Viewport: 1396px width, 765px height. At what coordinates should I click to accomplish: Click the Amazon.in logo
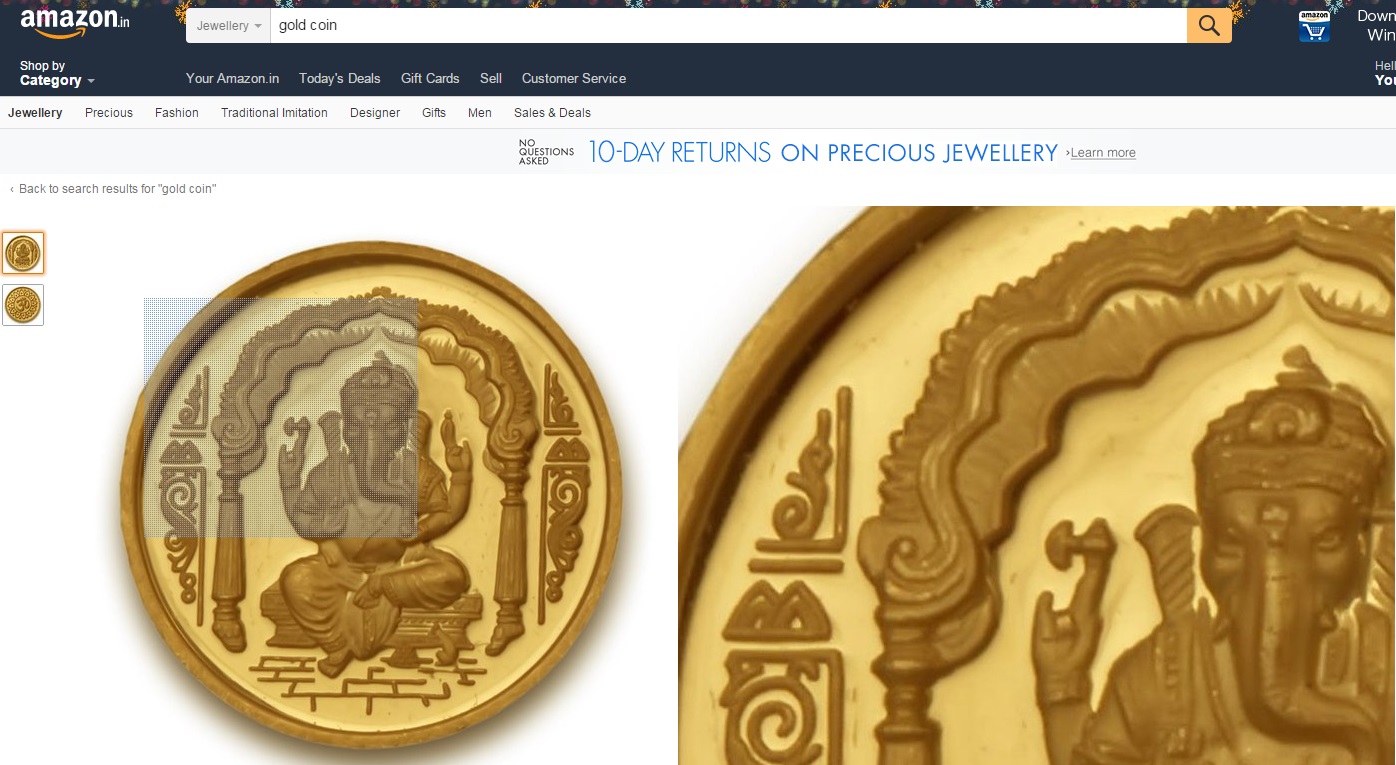coord(75,22)
